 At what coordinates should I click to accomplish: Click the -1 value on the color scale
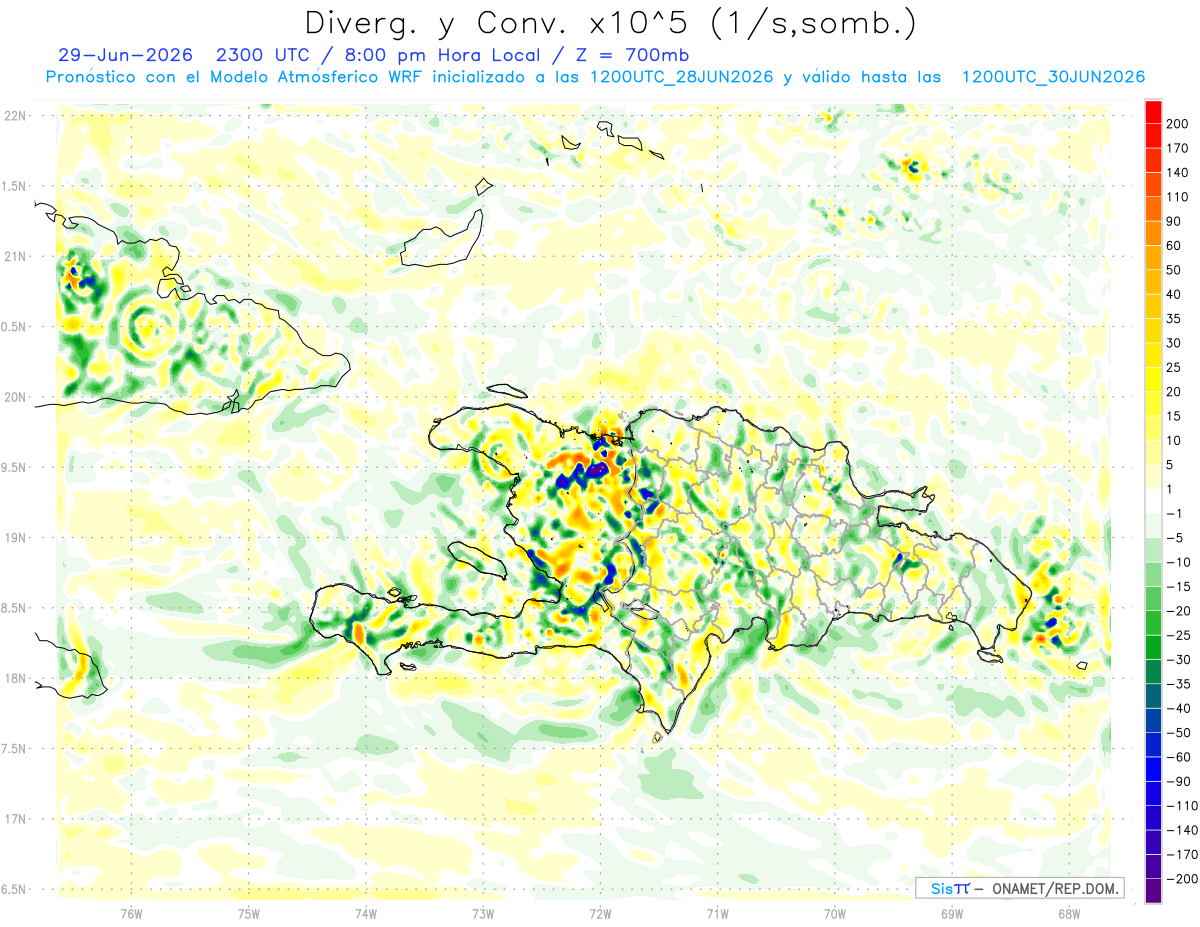point(1175,513)
